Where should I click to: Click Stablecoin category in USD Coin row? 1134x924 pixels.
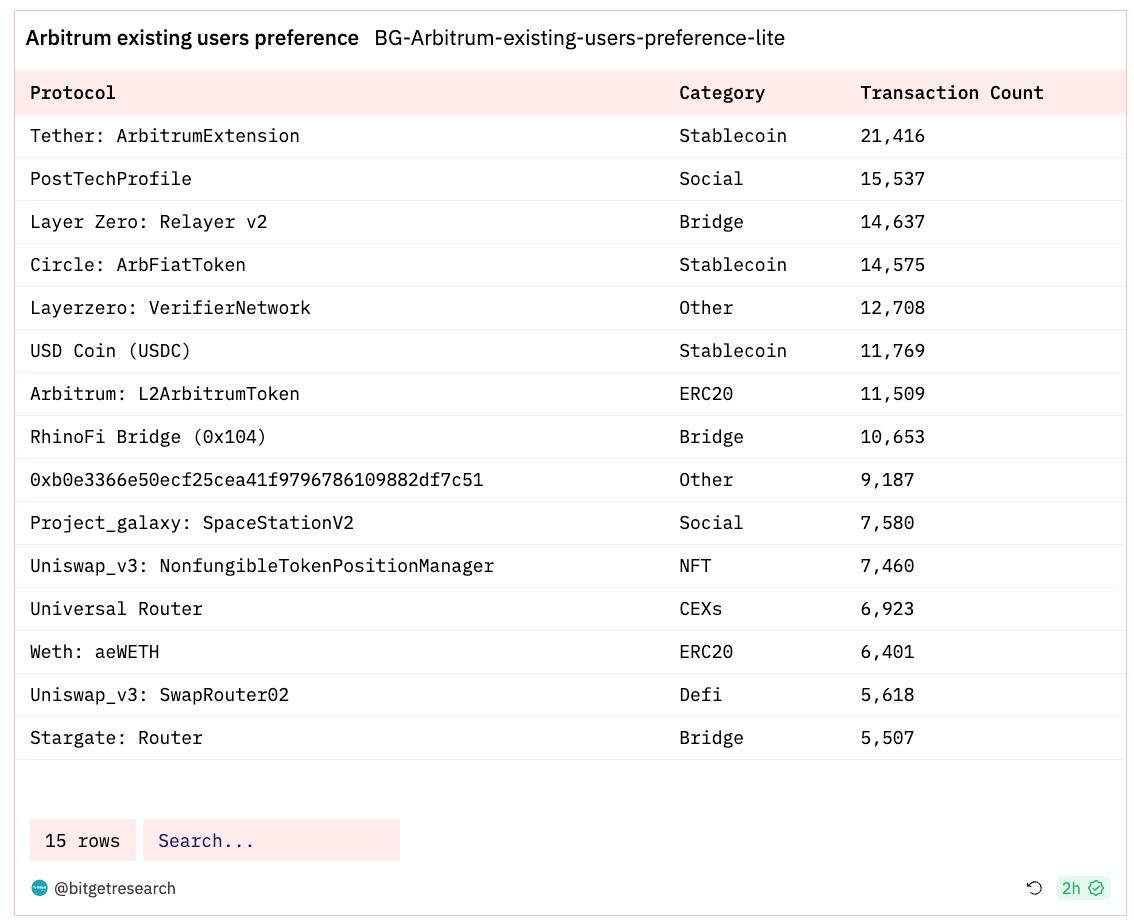(733, 351)
